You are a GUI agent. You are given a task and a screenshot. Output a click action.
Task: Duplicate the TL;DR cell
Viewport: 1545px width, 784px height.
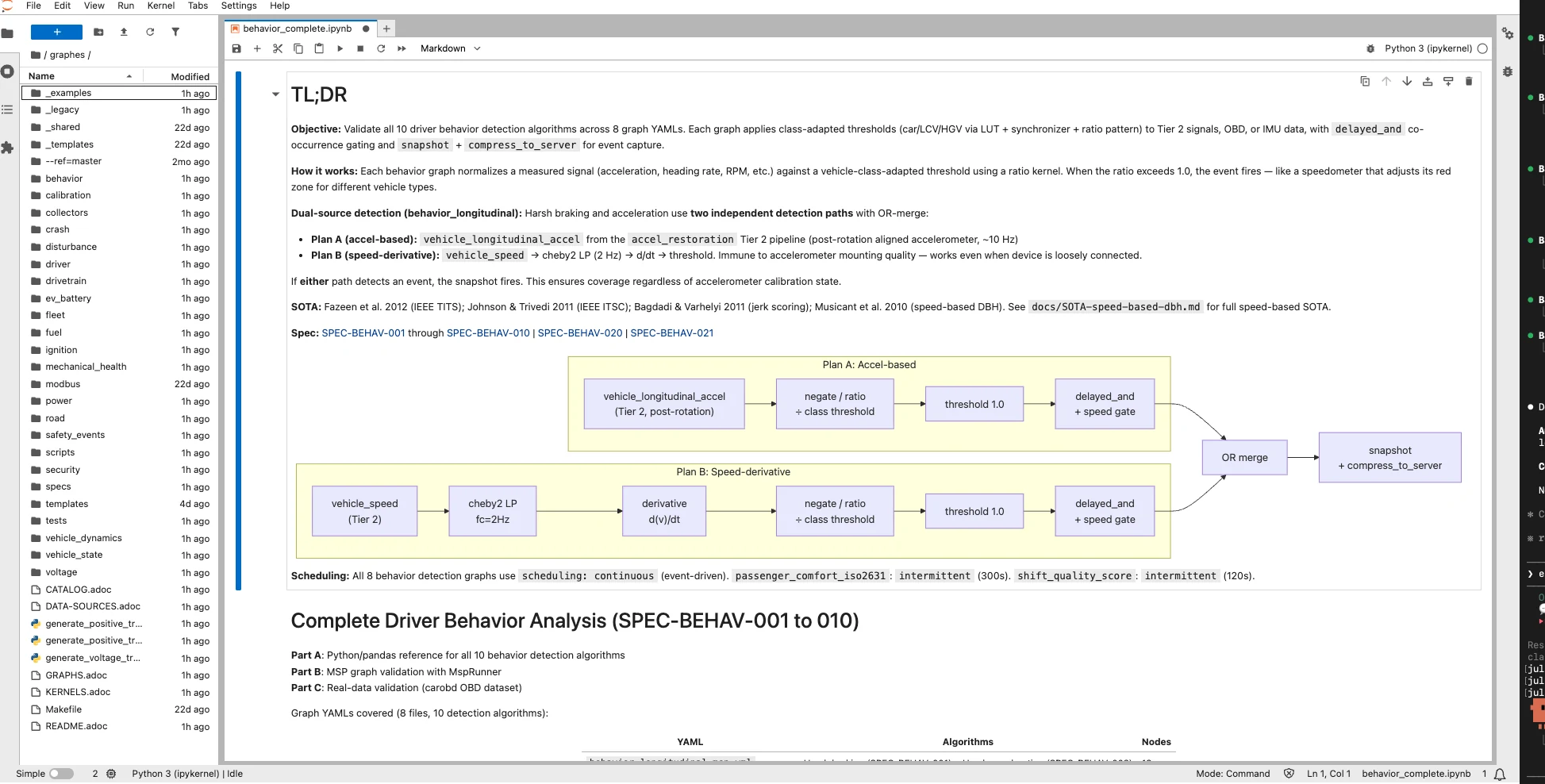point(1365,81)
